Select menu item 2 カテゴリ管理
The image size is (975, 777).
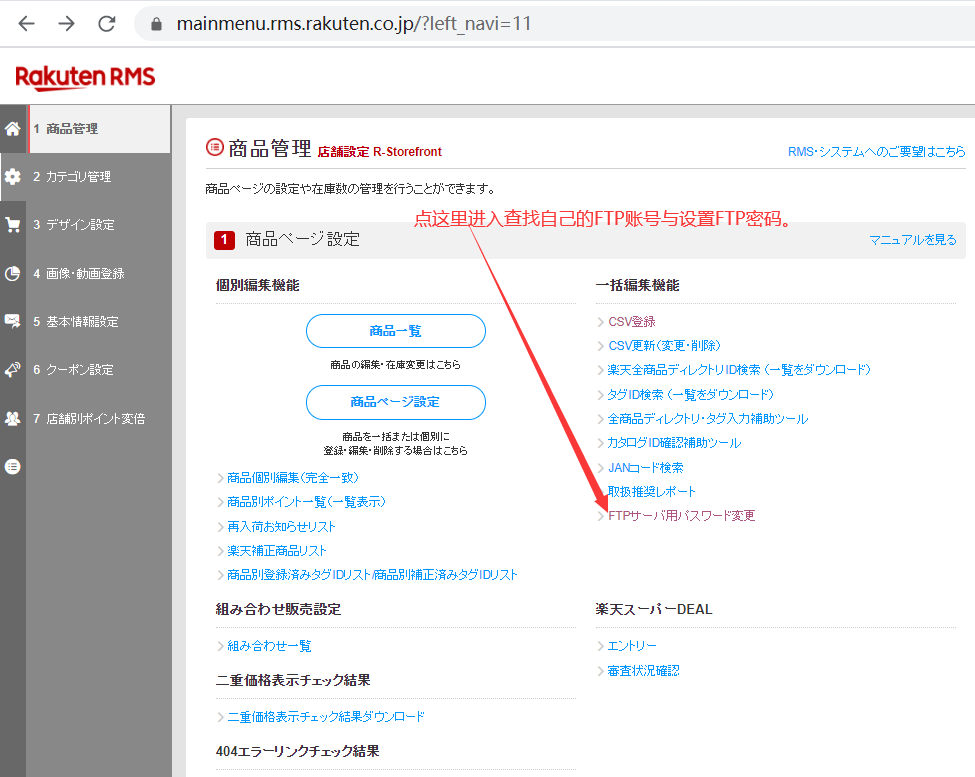click(99, 177)
